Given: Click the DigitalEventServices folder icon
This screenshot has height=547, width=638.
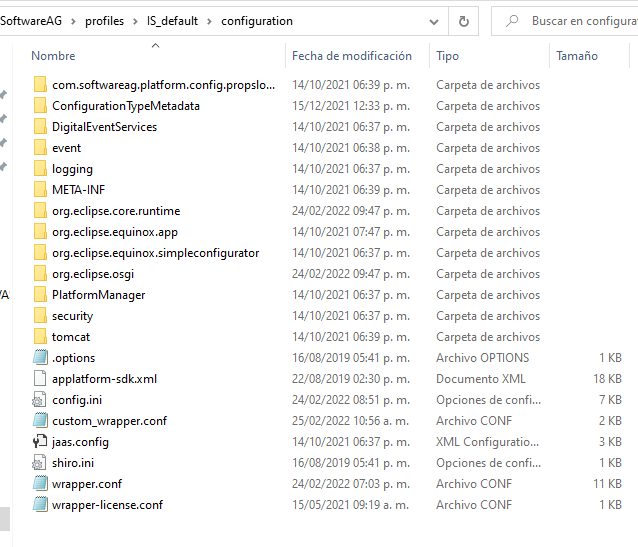Looking at the screenshot, I should [x=40, y=127].
